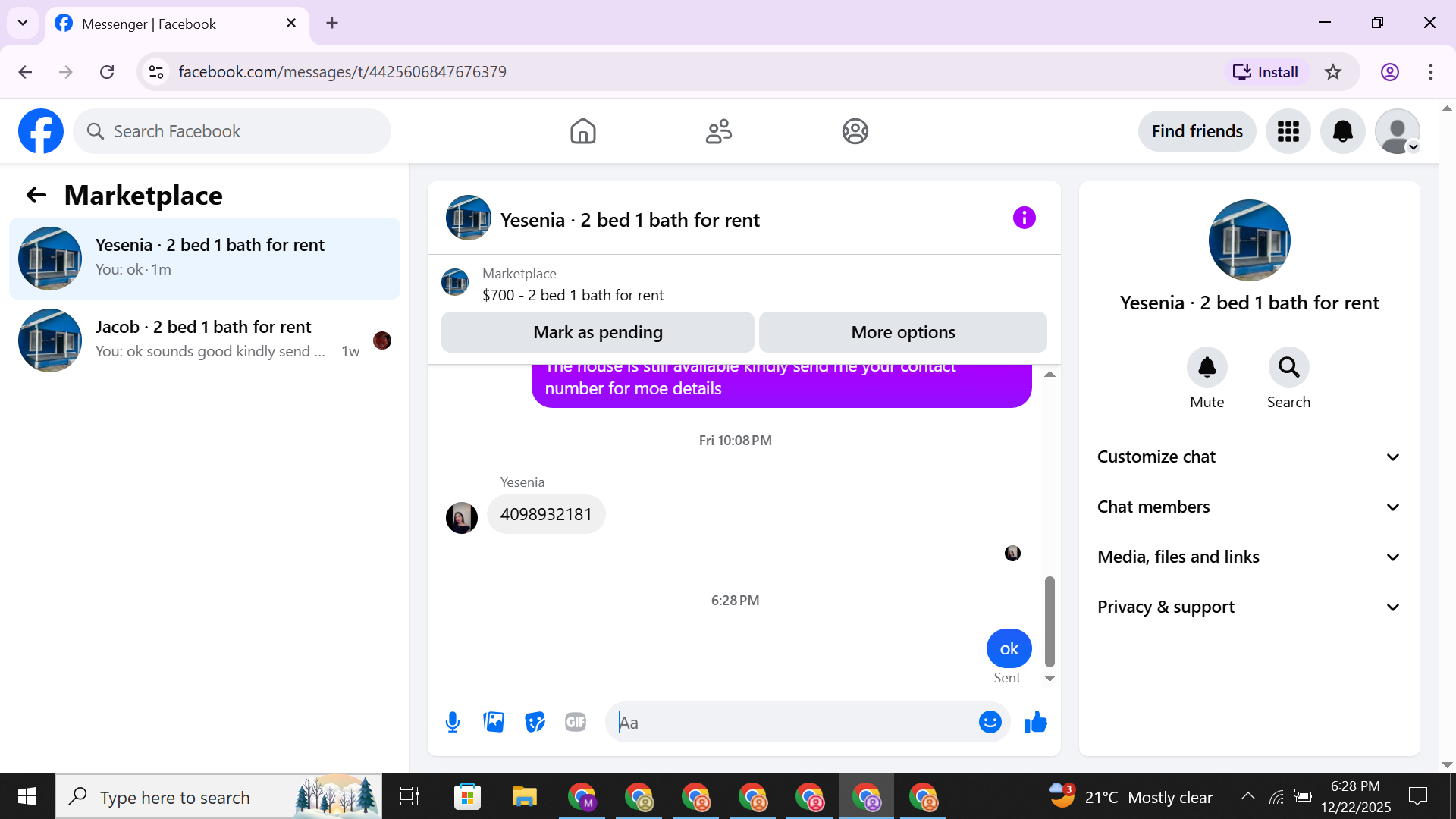
Task: Open the GIF picker
Action: 576,722
